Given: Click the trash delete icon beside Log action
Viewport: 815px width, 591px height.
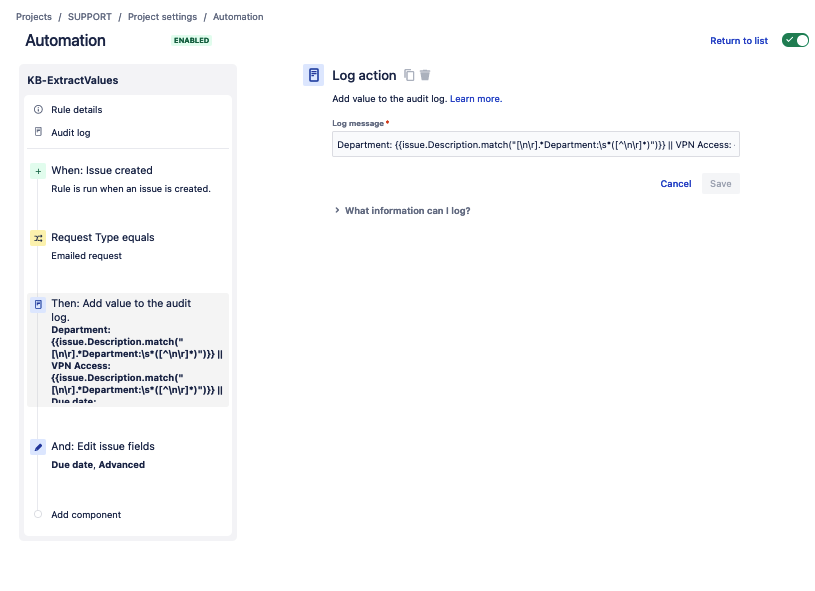Looking at the screenshot, I should pos(425,75).
